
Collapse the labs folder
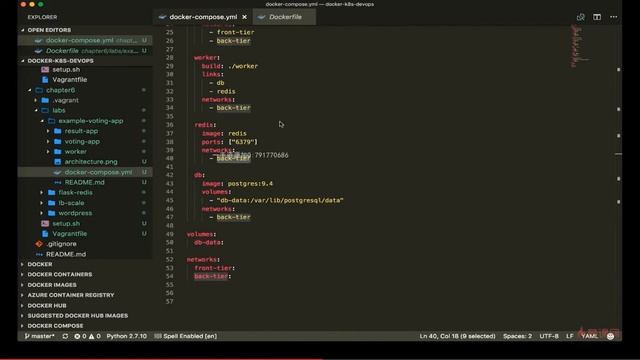59,111
